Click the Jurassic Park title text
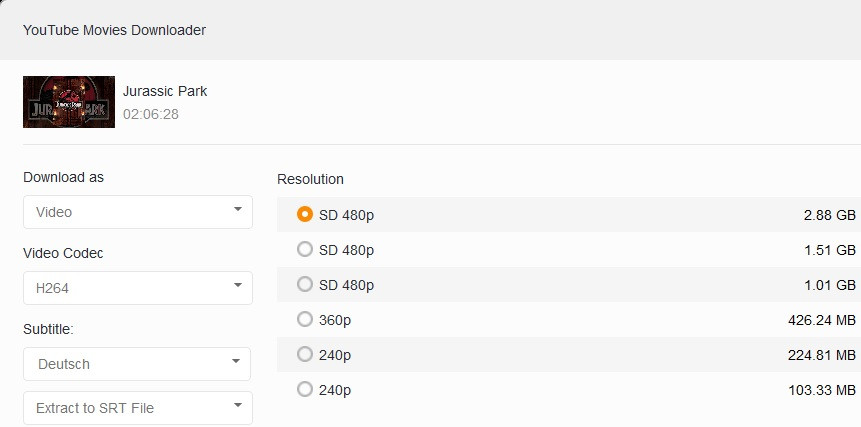 tap(165, 91)
